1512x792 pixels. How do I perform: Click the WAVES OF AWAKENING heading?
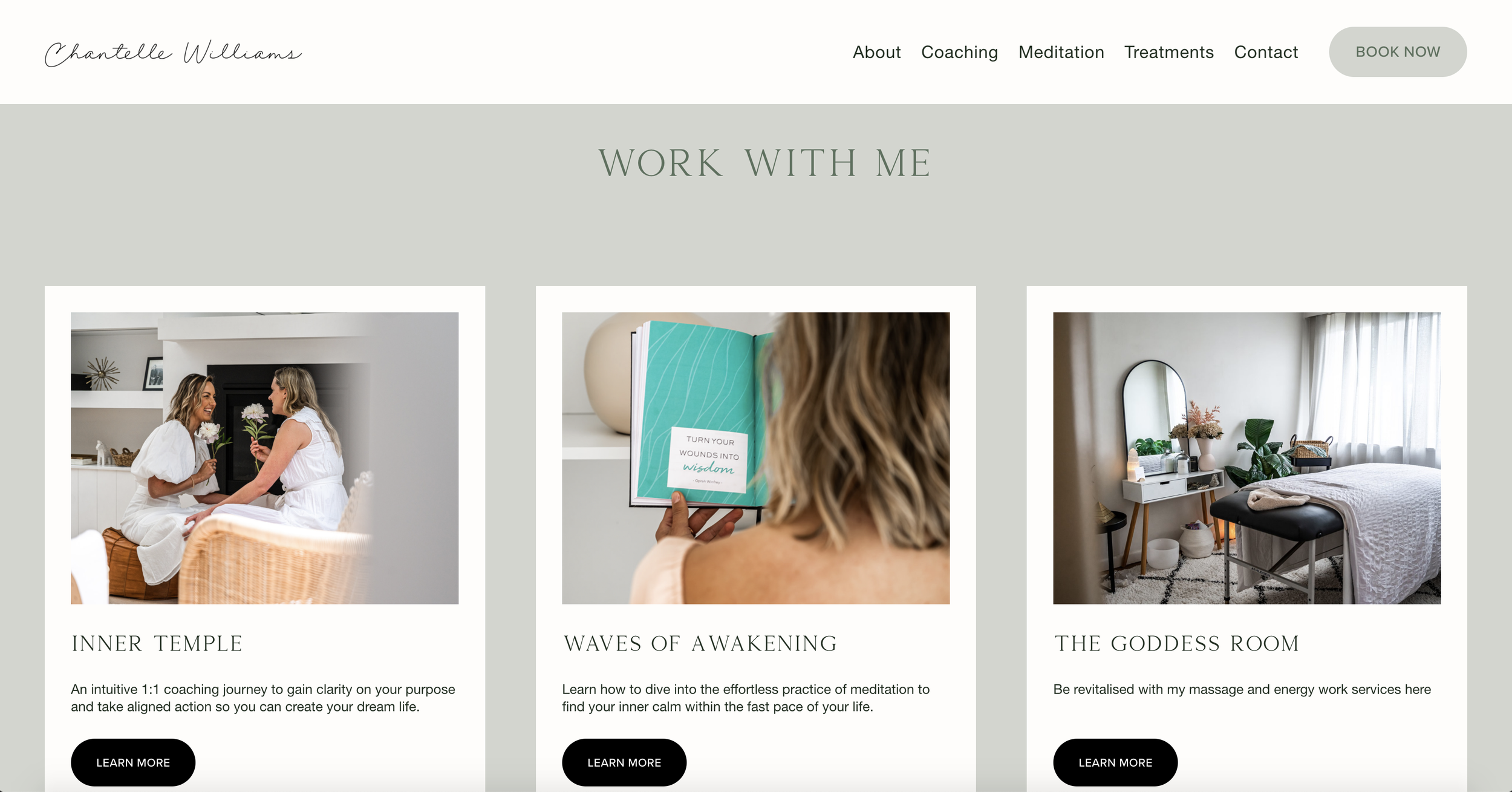pyautogui.click(x=700, y=643)
